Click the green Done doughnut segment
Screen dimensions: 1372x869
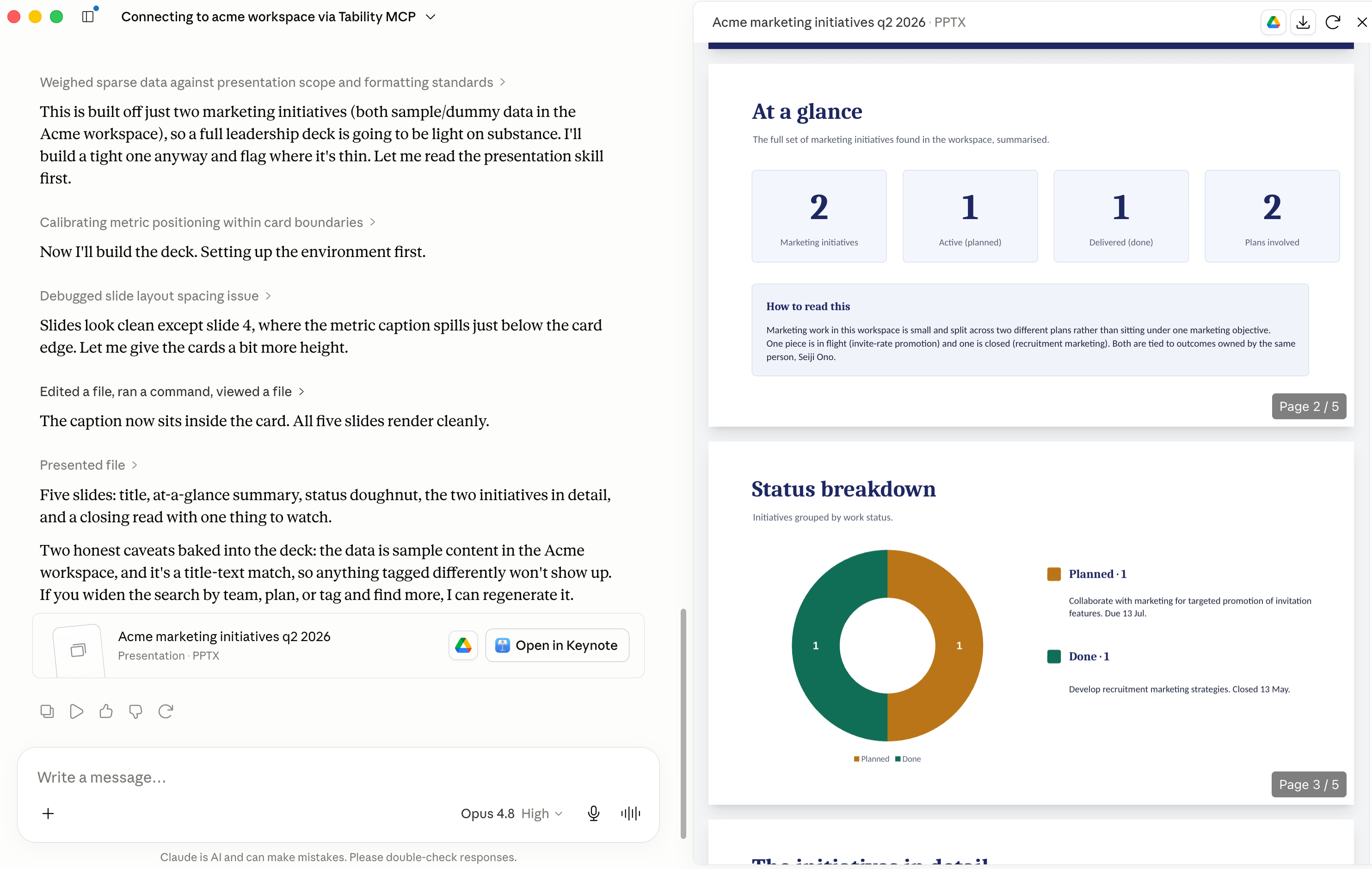click(x=816, y=645)
